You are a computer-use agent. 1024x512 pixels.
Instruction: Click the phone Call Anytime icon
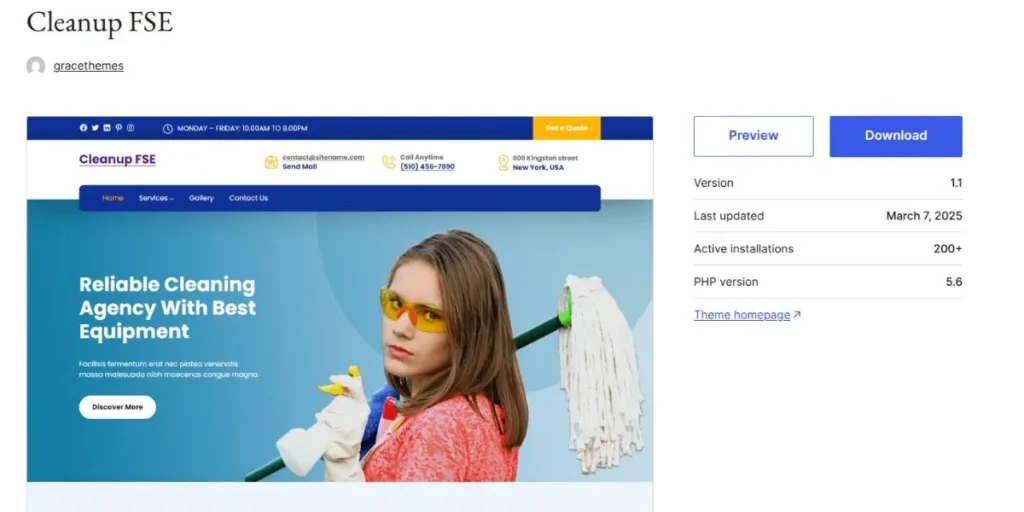[x=389, y=162]
